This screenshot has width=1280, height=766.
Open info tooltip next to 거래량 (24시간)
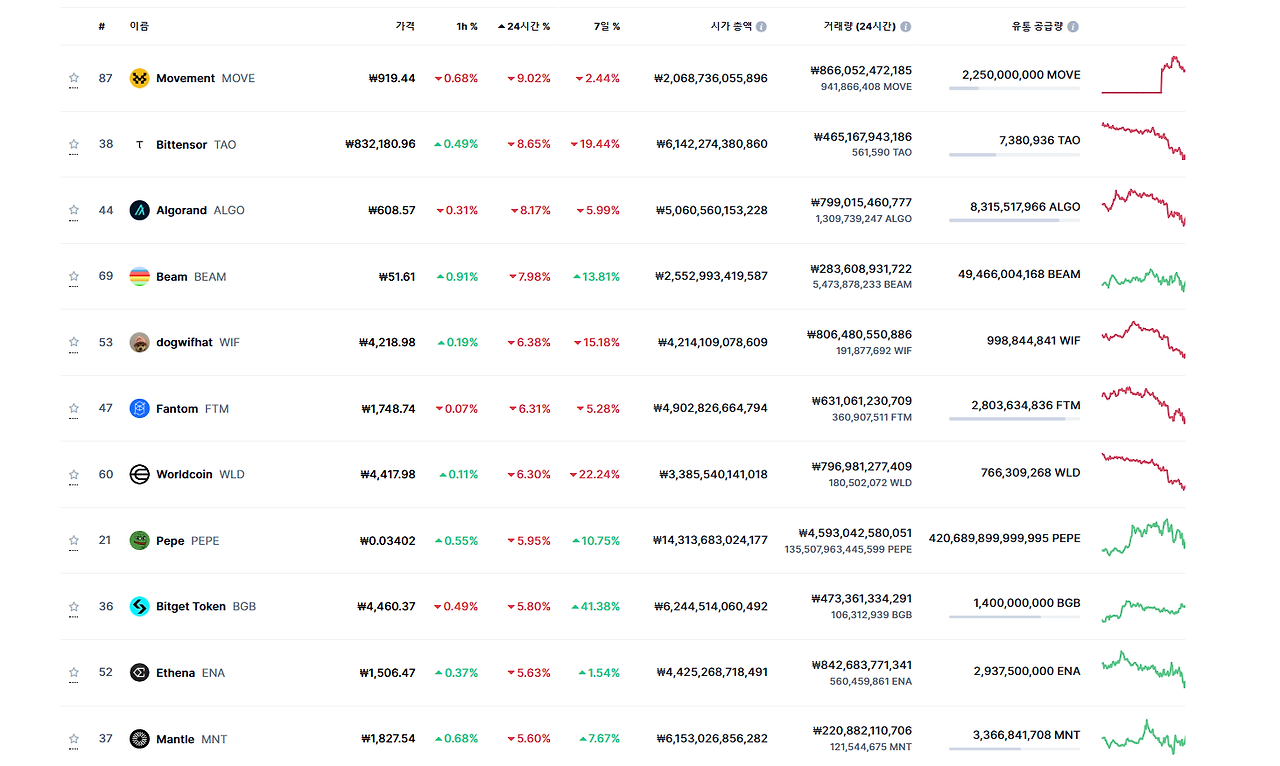point(905,27)
